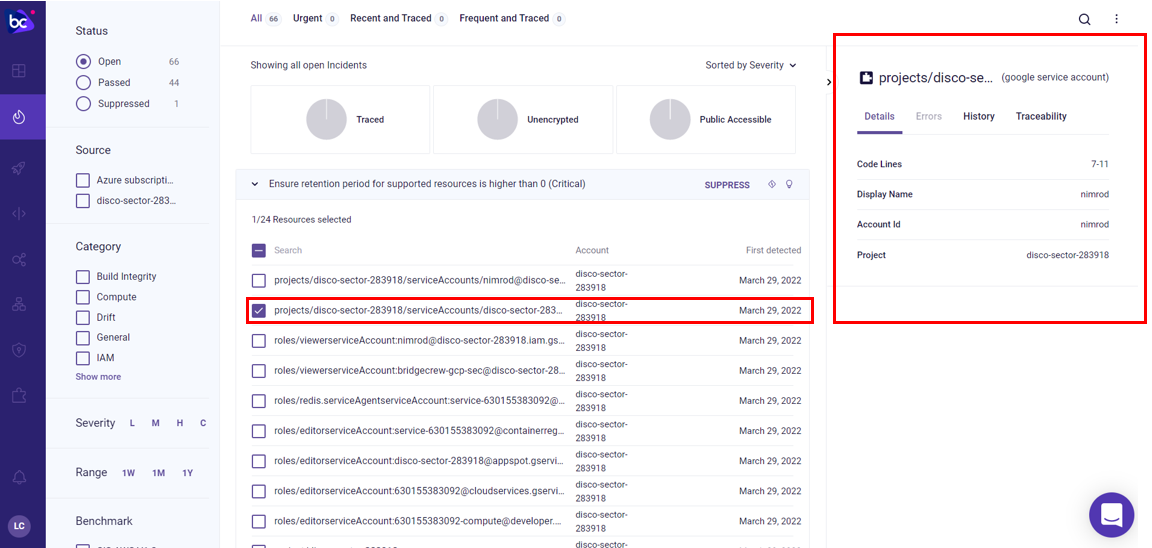The height and width of the screenshot is (548, 1152).
Task: Open the Incidents flame icon
Action: 20,117
